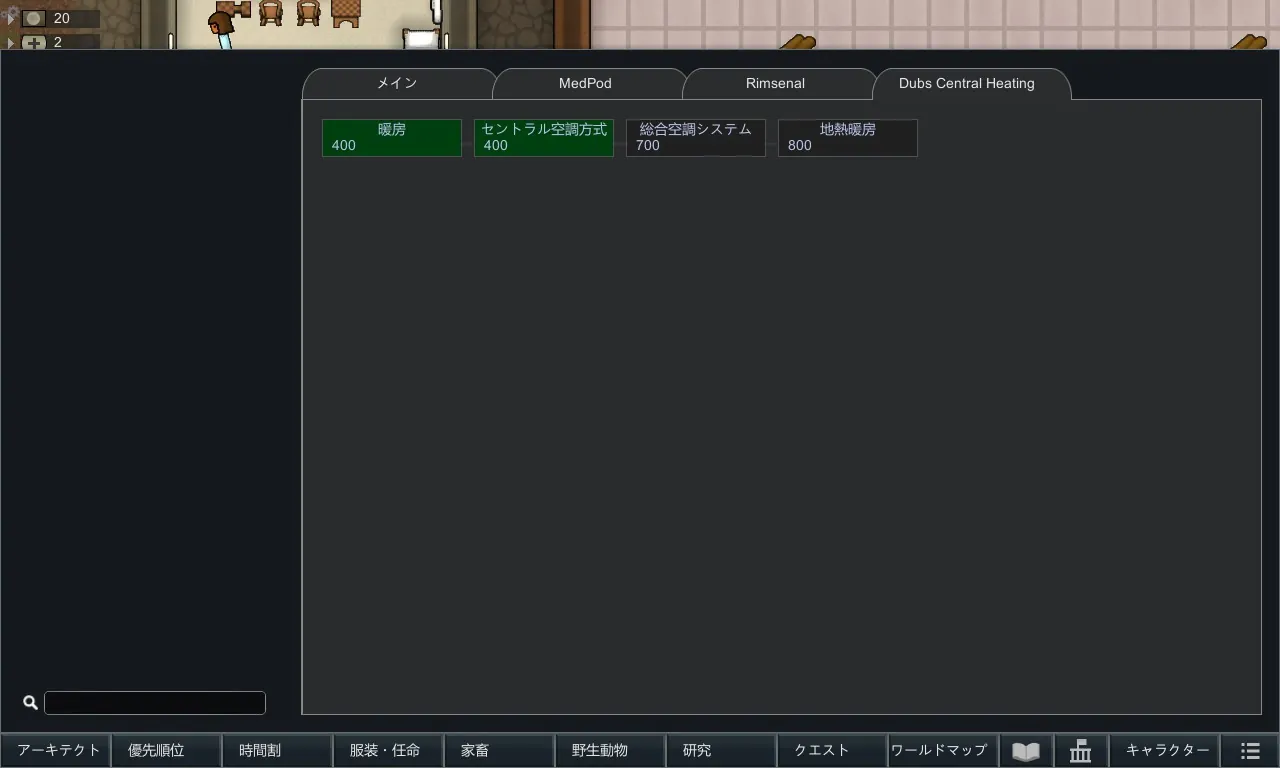Choose the 総合空調システム research project

tap(696, 138)
